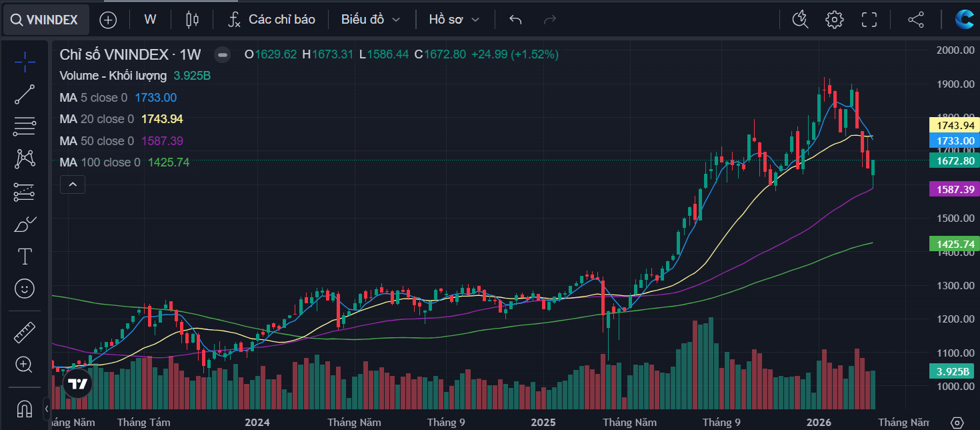Image resolution: width=980 pixels, height=430 pixels.
Task: Click the zoom in magnifier tool
Action: pyautogui.click(x=25, y=365)
